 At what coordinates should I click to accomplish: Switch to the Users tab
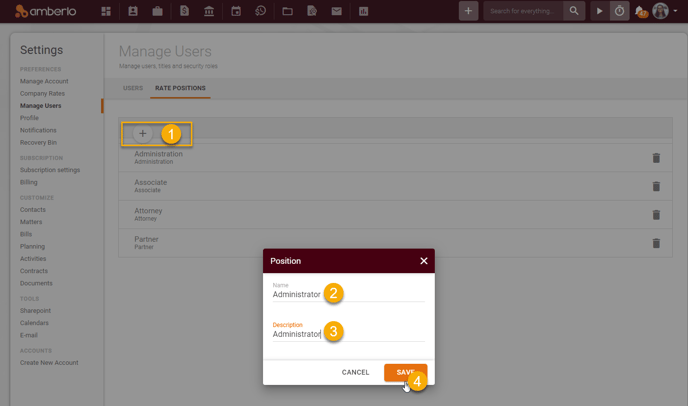133,88
